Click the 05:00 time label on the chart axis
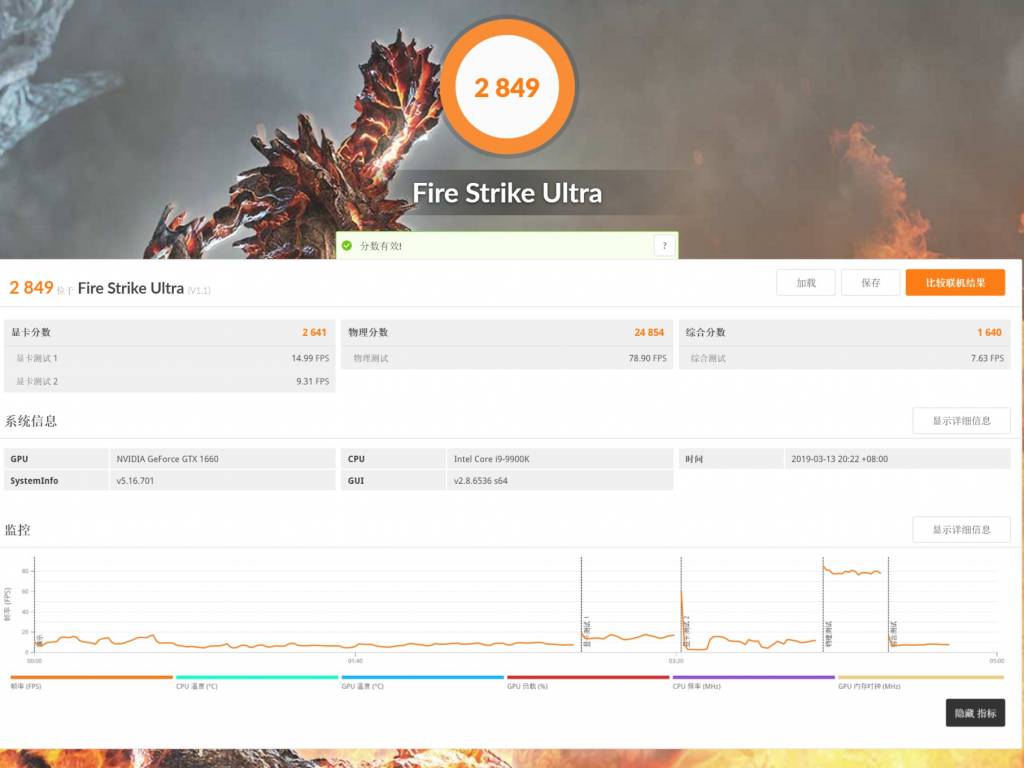1024x768 pixels. (997, 661)
